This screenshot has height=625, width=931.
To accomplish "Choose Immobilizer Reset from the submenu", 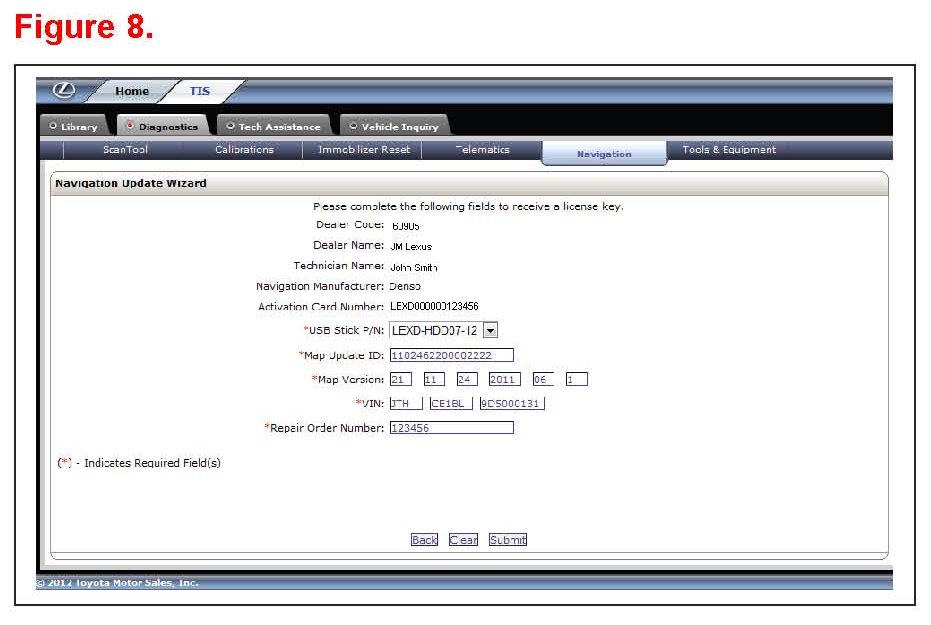I will (x=362, y=150).
